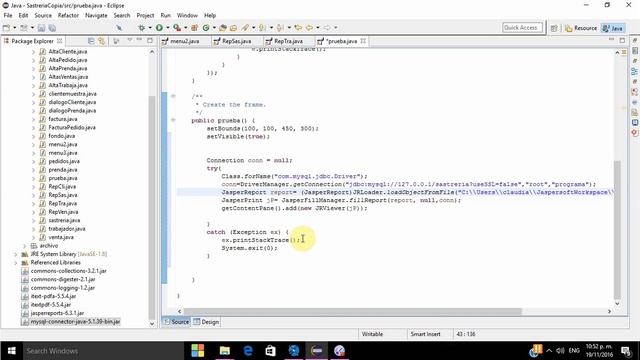
Task: Open Package Explorer View Menu triangle
Action: pyautogui.click(x=129, y=40)
